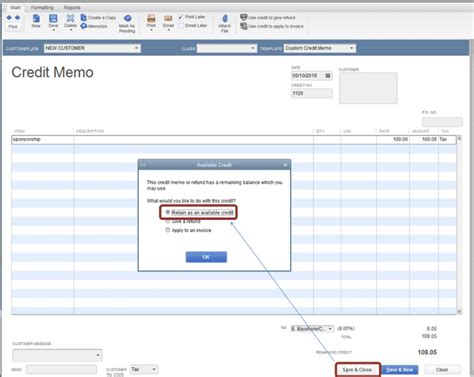Click the Print icon
Image resolution: width=474 pixels, height=377 pixels.
(151, 19)
